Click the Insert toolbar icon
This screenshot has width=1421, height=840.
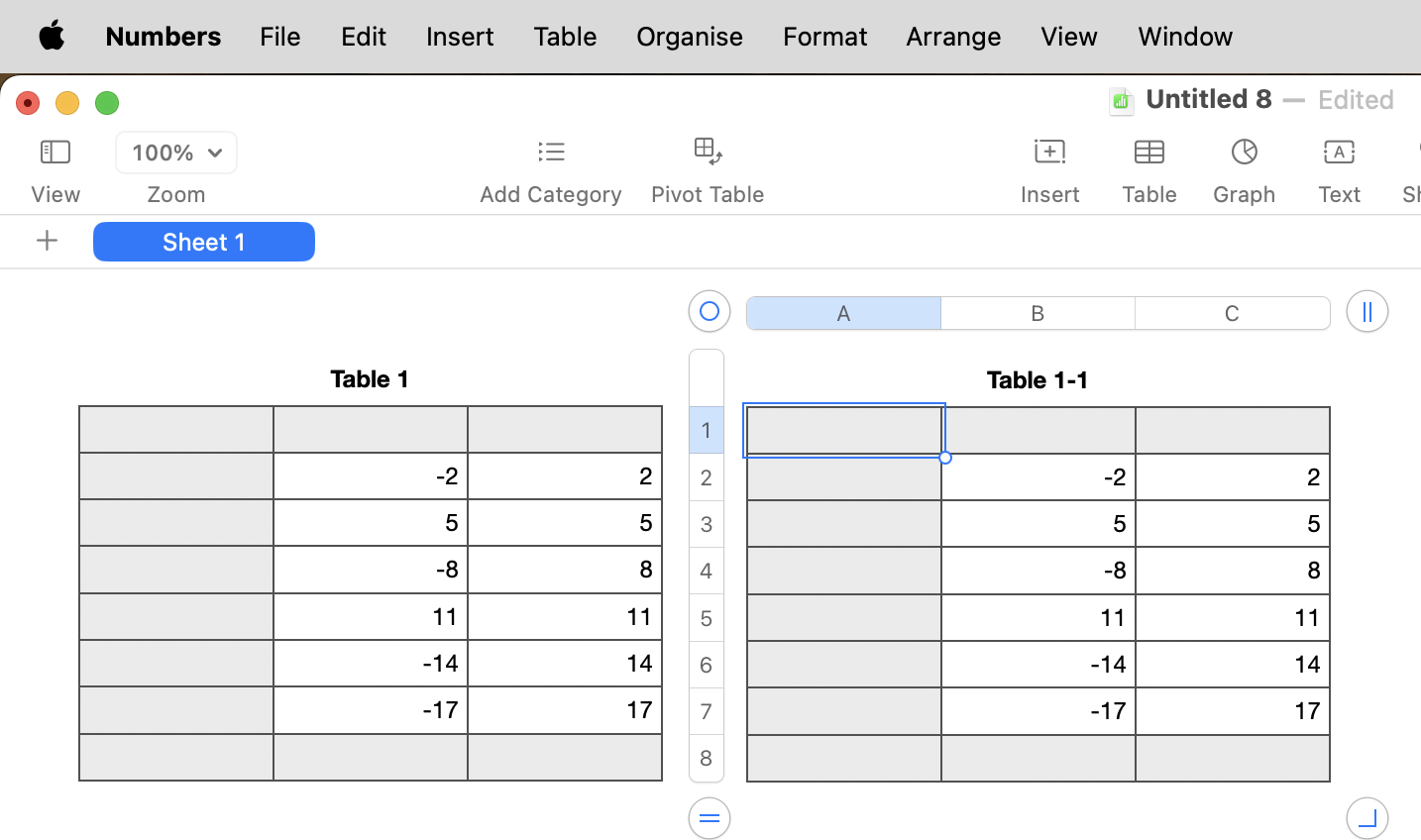pyautogui.click(x=1049, y=152)
